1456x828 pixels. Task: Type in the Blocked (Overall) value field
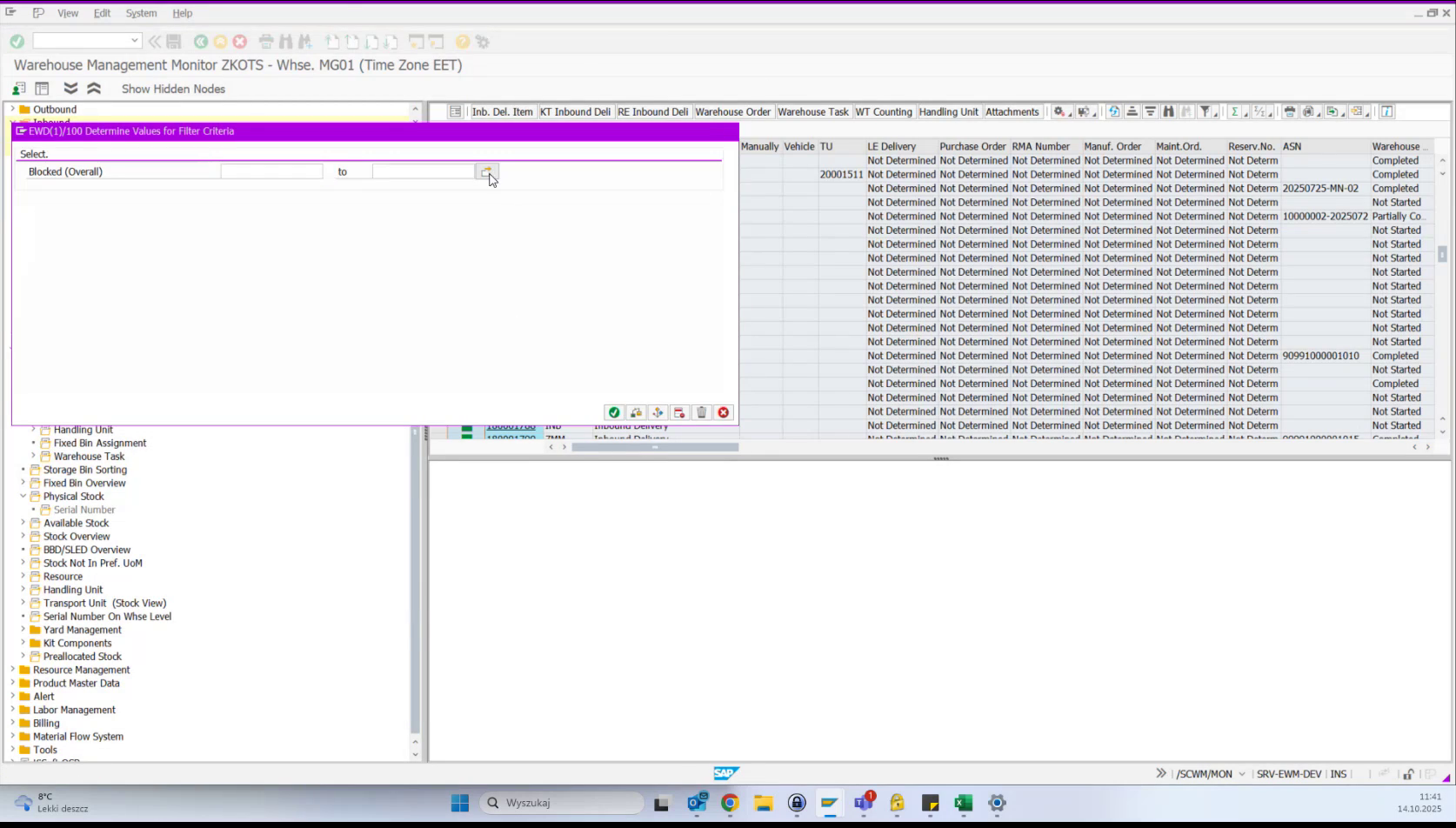click(x=270, y=170)
